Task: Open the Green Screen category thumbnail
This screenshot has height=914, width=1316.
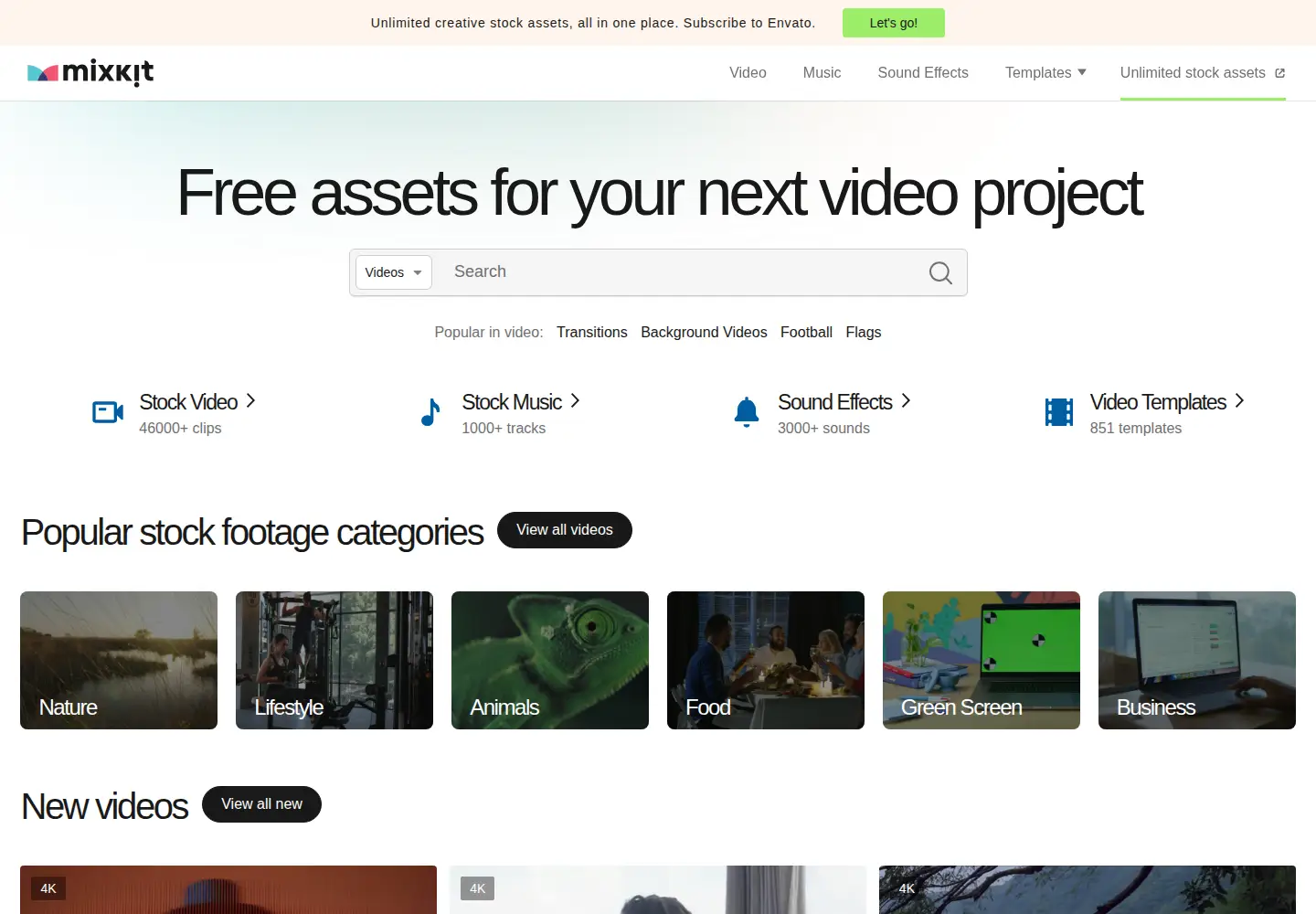Action: (x=982, y=660)
